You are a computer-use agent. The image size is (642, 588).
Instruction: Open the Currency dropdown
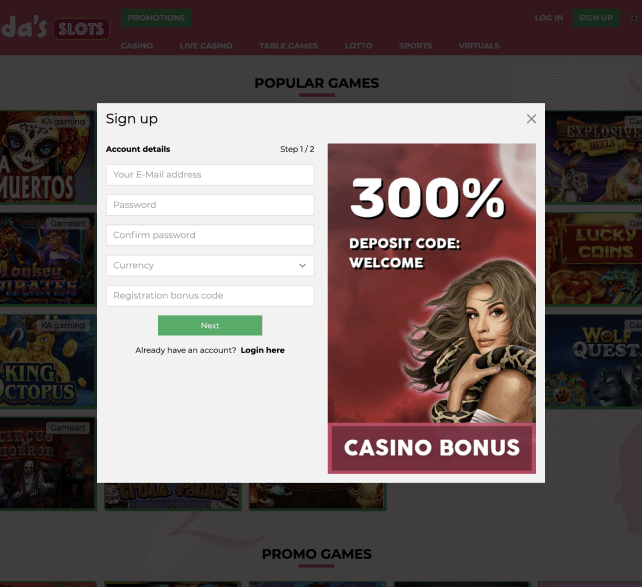(x=210, y=265)
